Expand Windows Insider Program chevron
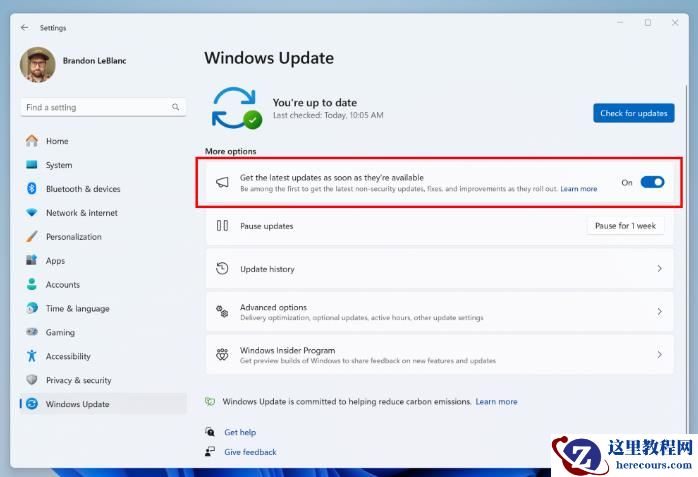698x477 pixels. [659, 354]
